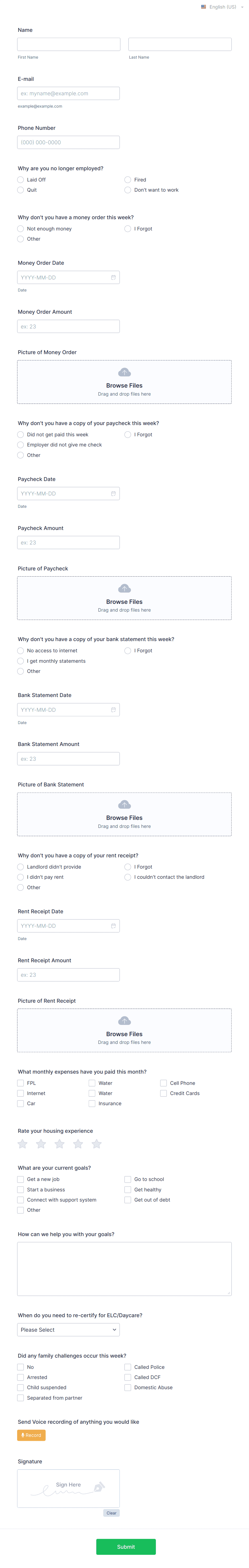Click the US flag icon near the language selector
The image size is (249, 1568).
203,7
